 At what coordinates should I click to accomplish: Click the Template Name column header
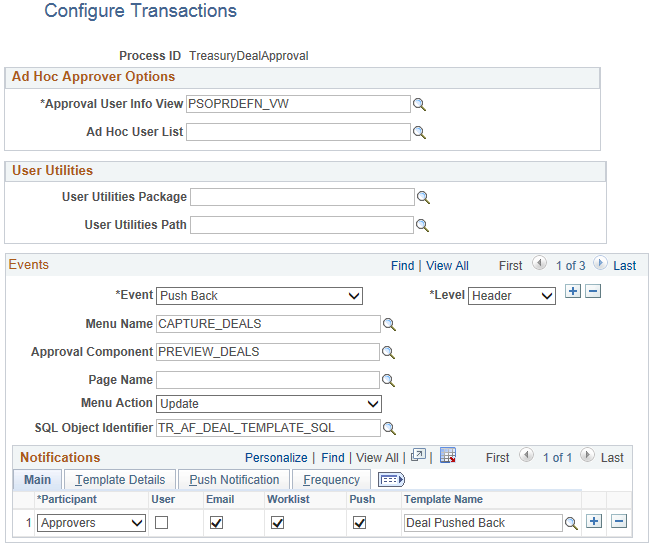click(x=443, y=499)
